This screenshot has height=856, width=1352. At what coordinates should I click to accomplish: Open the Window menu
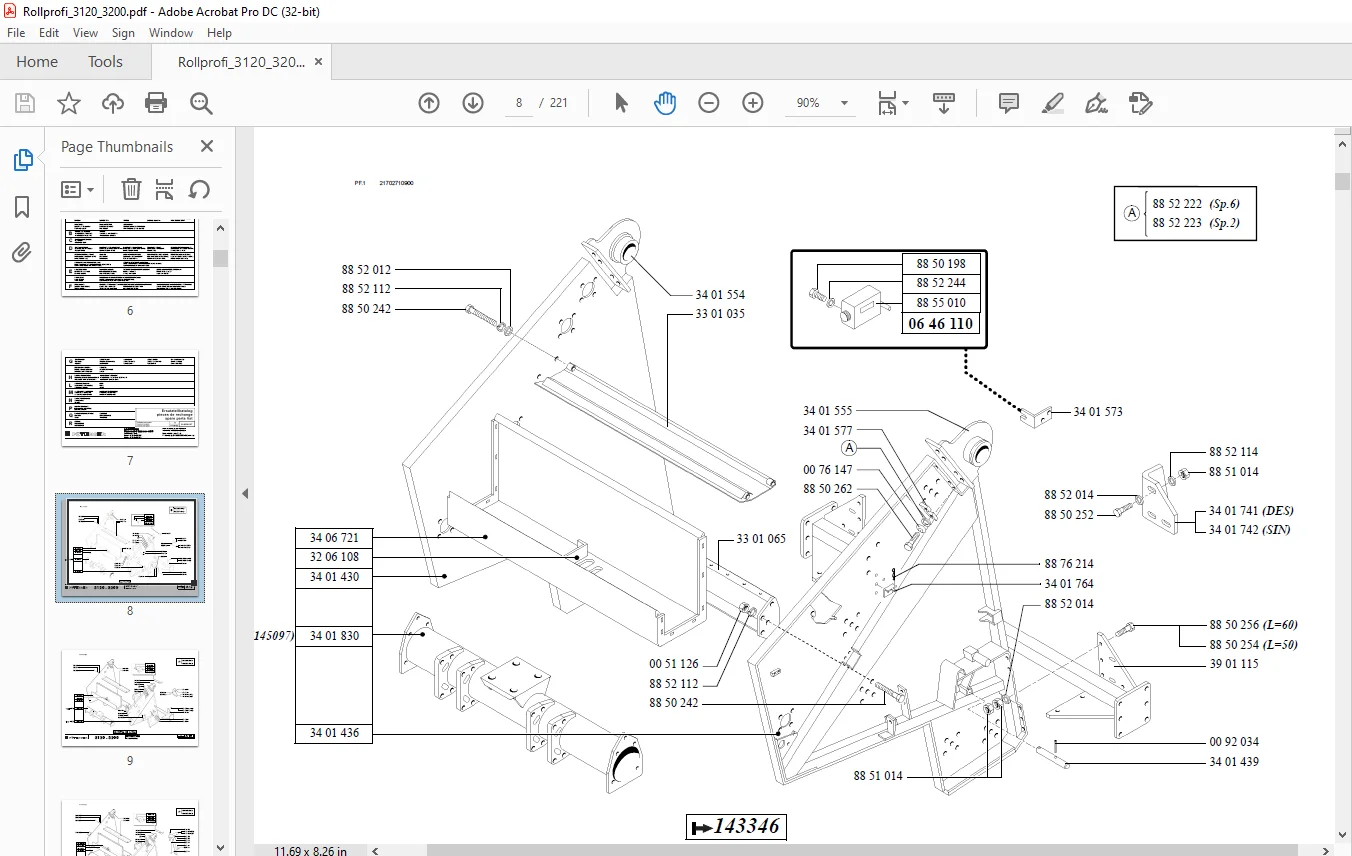point(171,33)
